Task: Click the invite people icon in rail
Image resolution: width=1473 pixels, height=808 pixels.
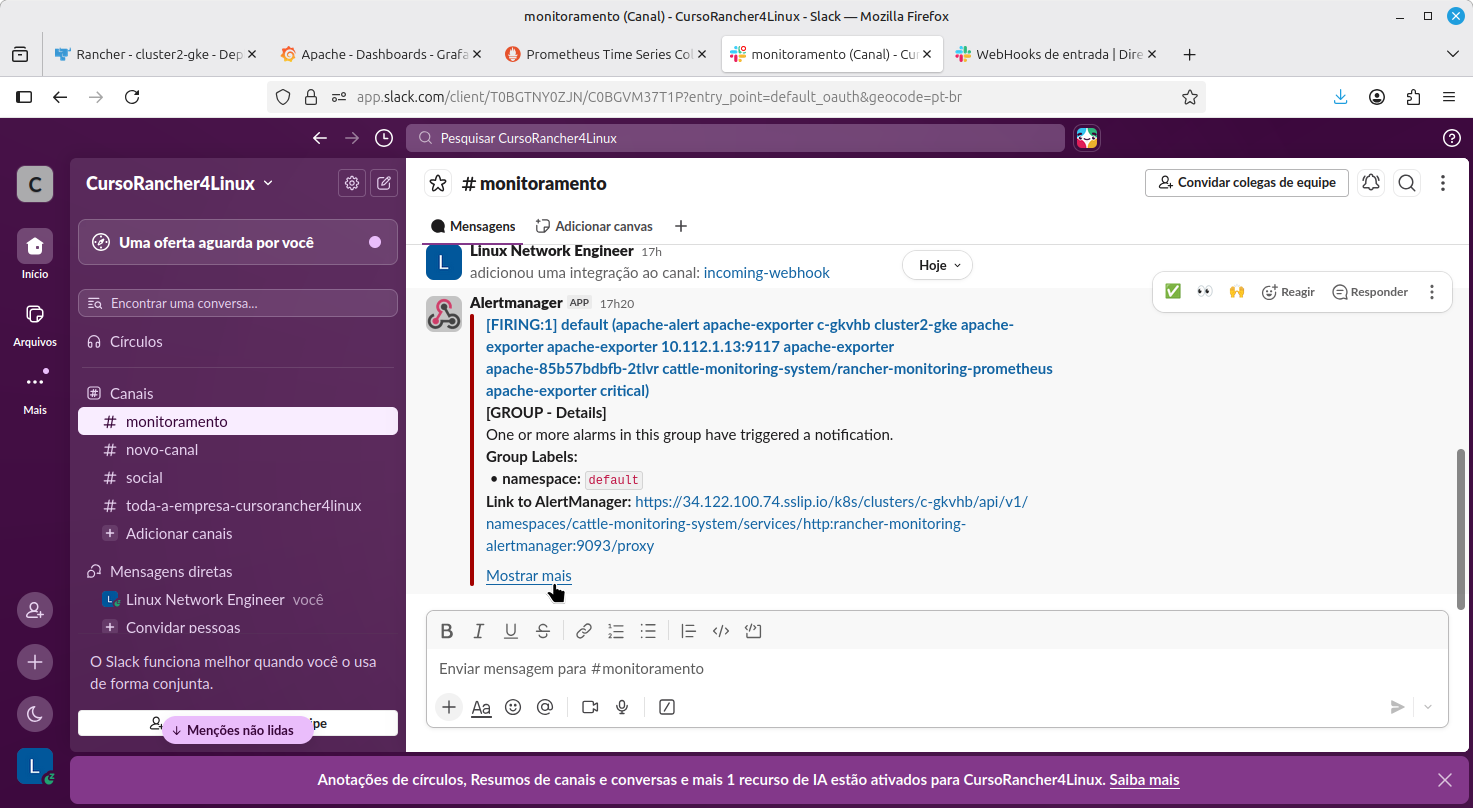Action: 35,609
